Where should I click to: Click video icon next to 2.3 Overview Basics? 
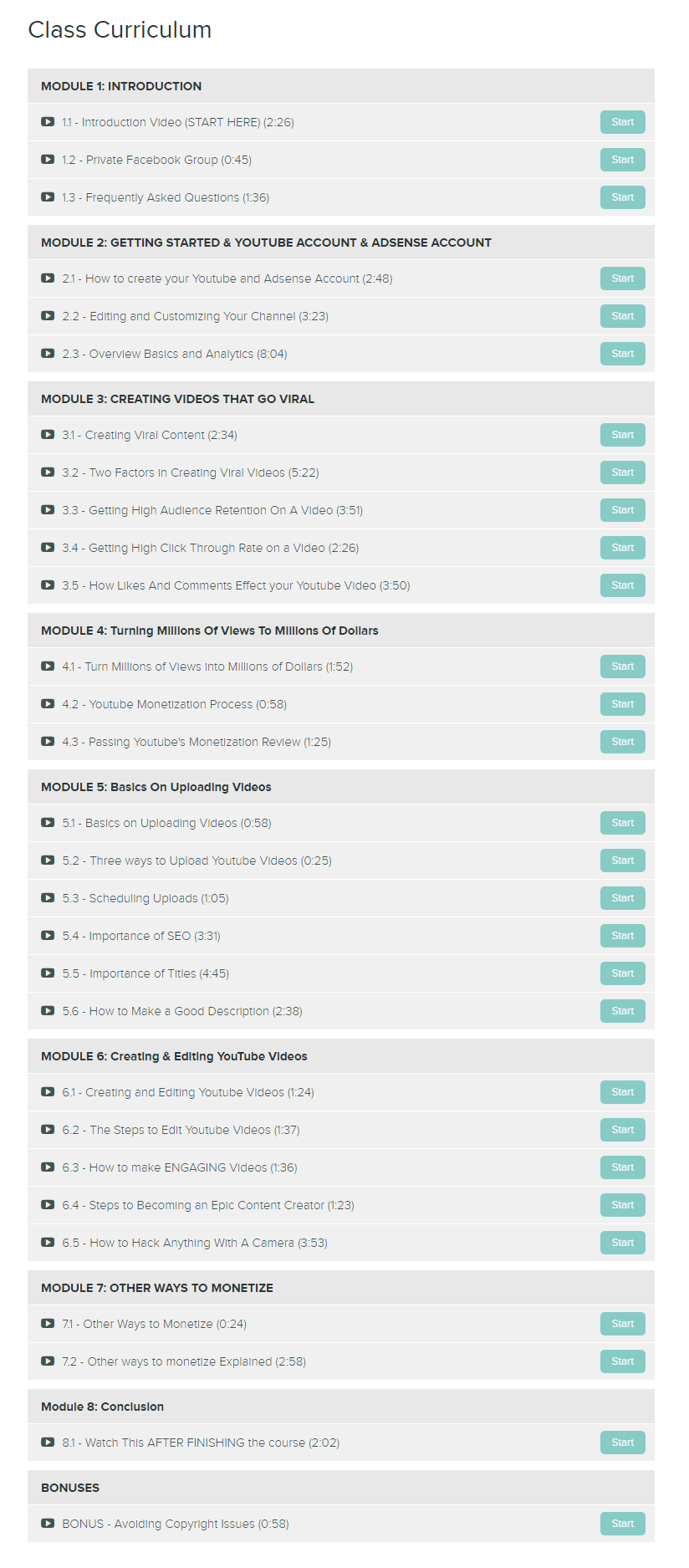pyautogui.click(x=48, y=354)
